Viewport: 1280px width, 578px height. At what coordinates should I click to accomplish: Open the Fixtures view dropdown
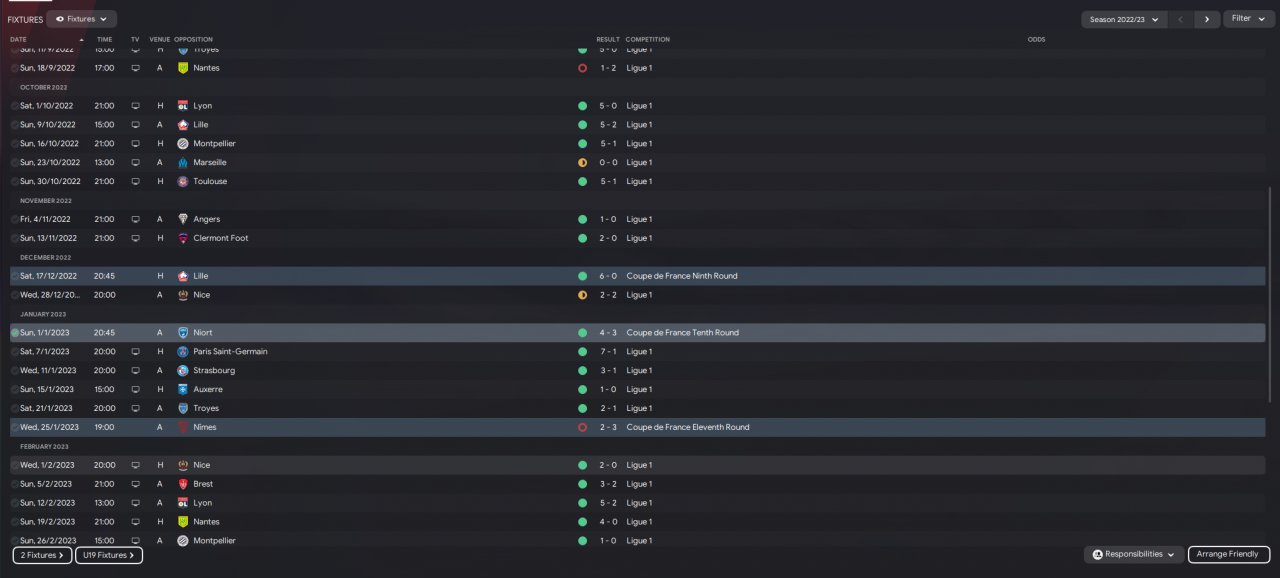coord(81,19)
